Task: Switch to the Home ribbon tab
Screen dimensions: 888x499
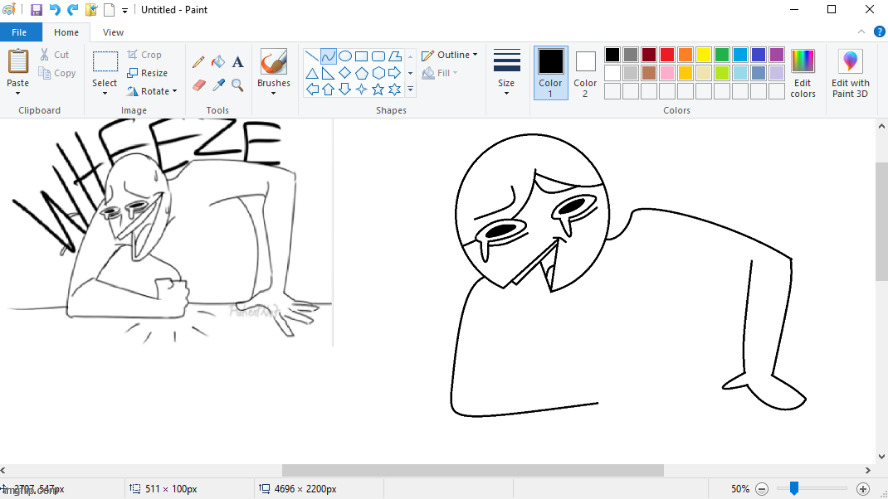Action: (x=66, y=32)
